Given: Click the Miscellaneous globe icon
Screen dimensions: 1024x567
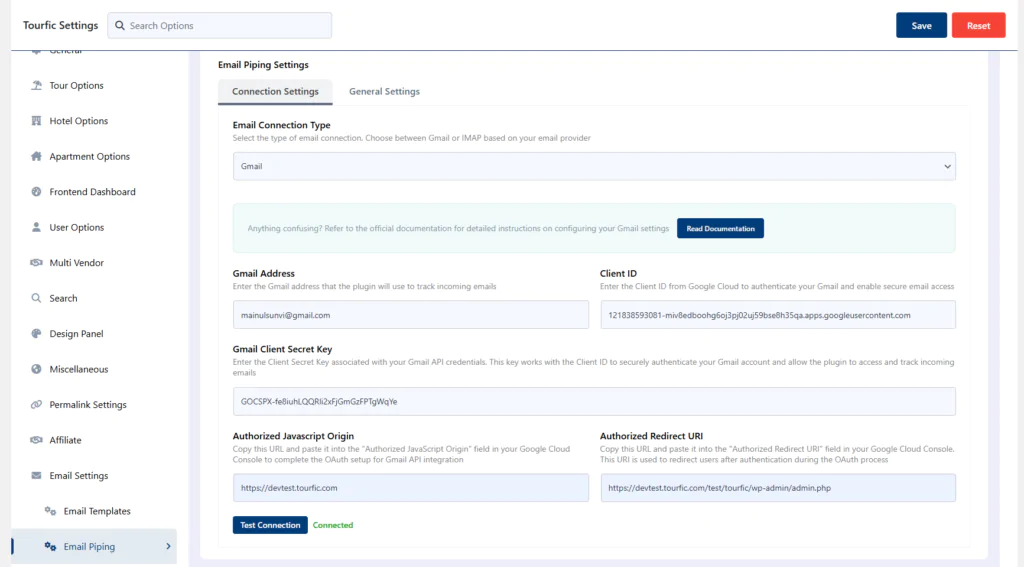Looking at the screenshot, I should tap(37, 369).
